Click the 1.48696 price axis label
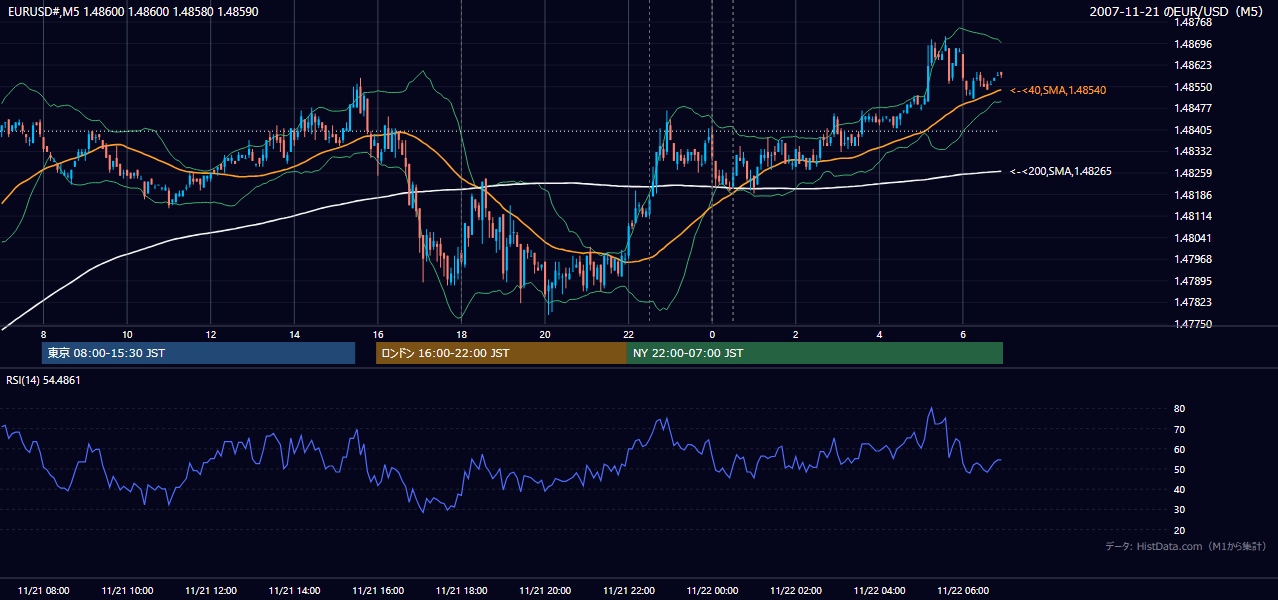Viewport: 1278px width, 600px height. pyautogui.click(x=1195, y=44)
